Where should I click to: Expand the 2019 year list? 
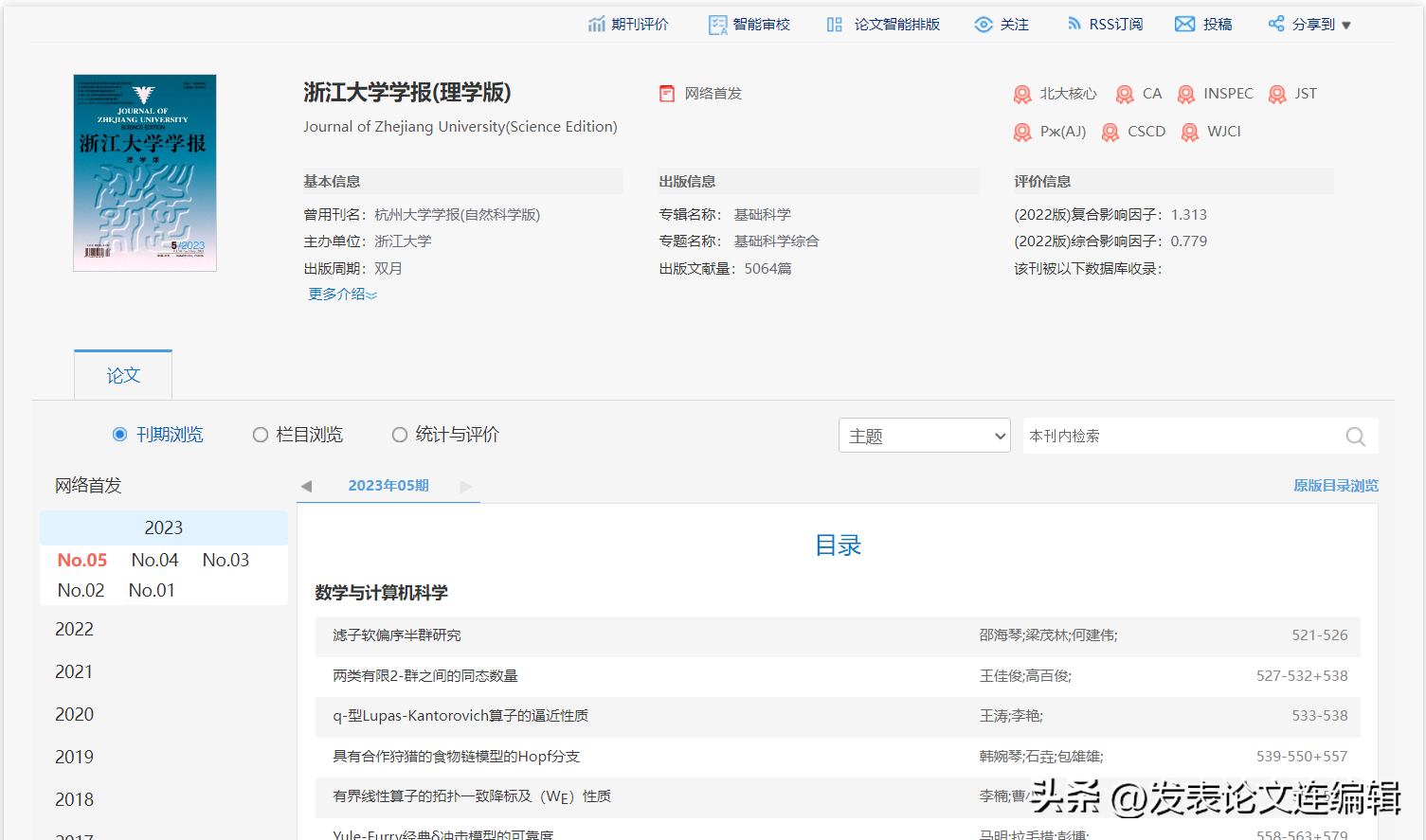[74, 758]
